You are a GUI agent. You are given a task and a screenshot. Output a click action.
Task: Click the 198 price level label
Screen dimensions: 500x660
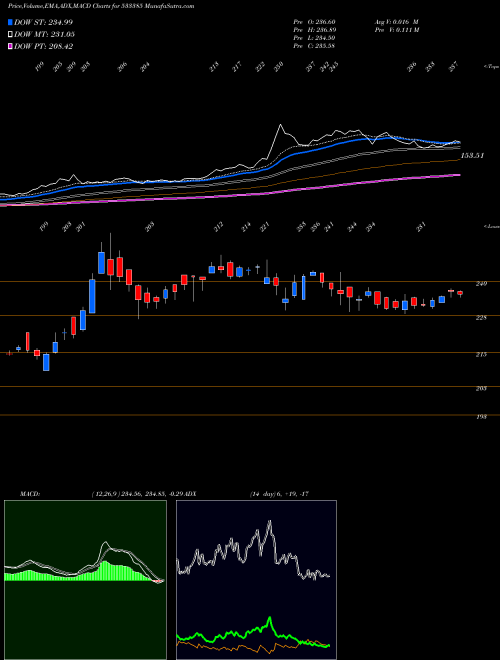(481, 417)
